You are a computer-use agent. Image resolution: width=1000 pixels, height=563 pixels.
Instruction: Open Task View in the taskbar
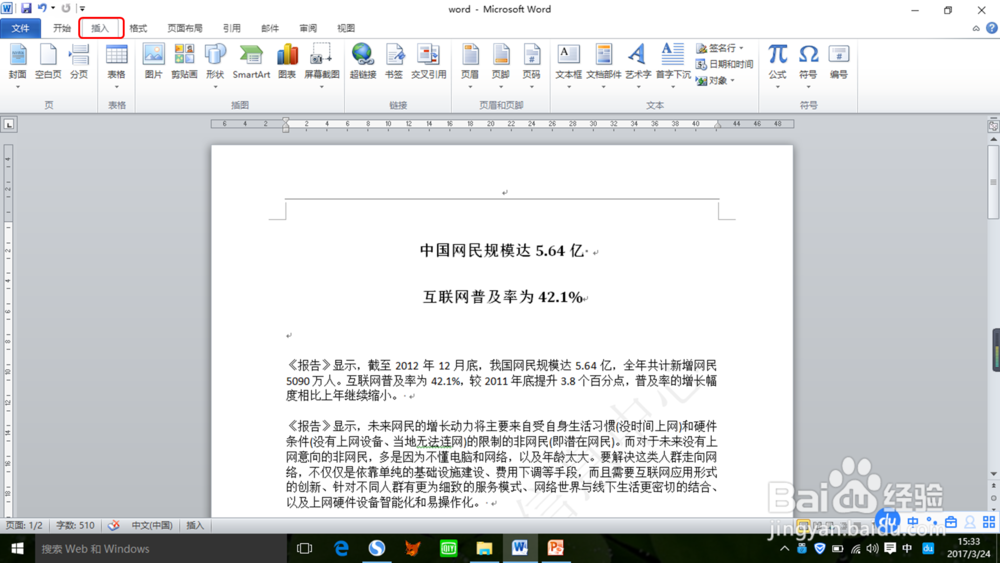click(x=305, y=548)
